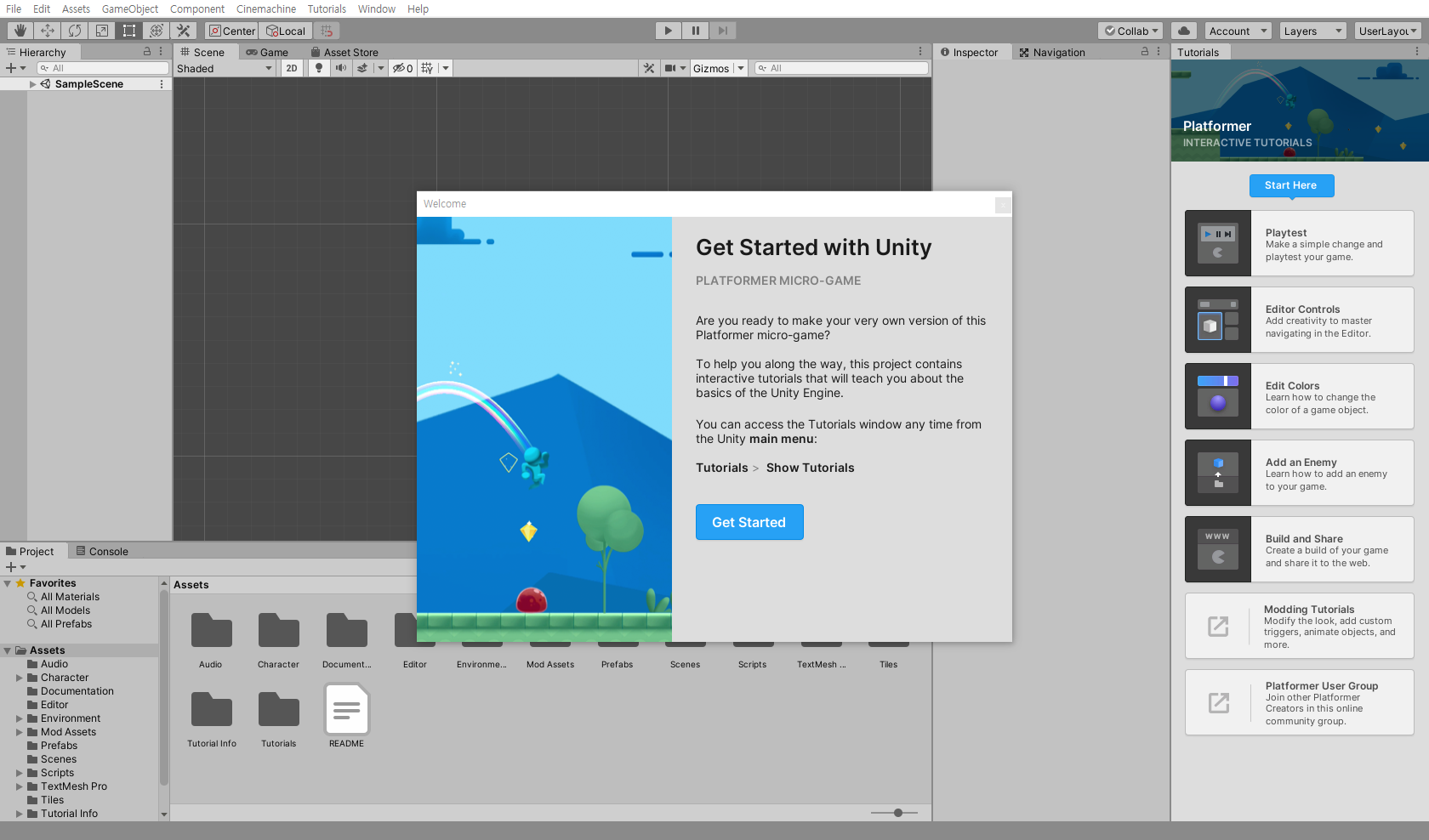Open the Layers dropdown
The image size is (1429, 840).
pos(1312,31)
